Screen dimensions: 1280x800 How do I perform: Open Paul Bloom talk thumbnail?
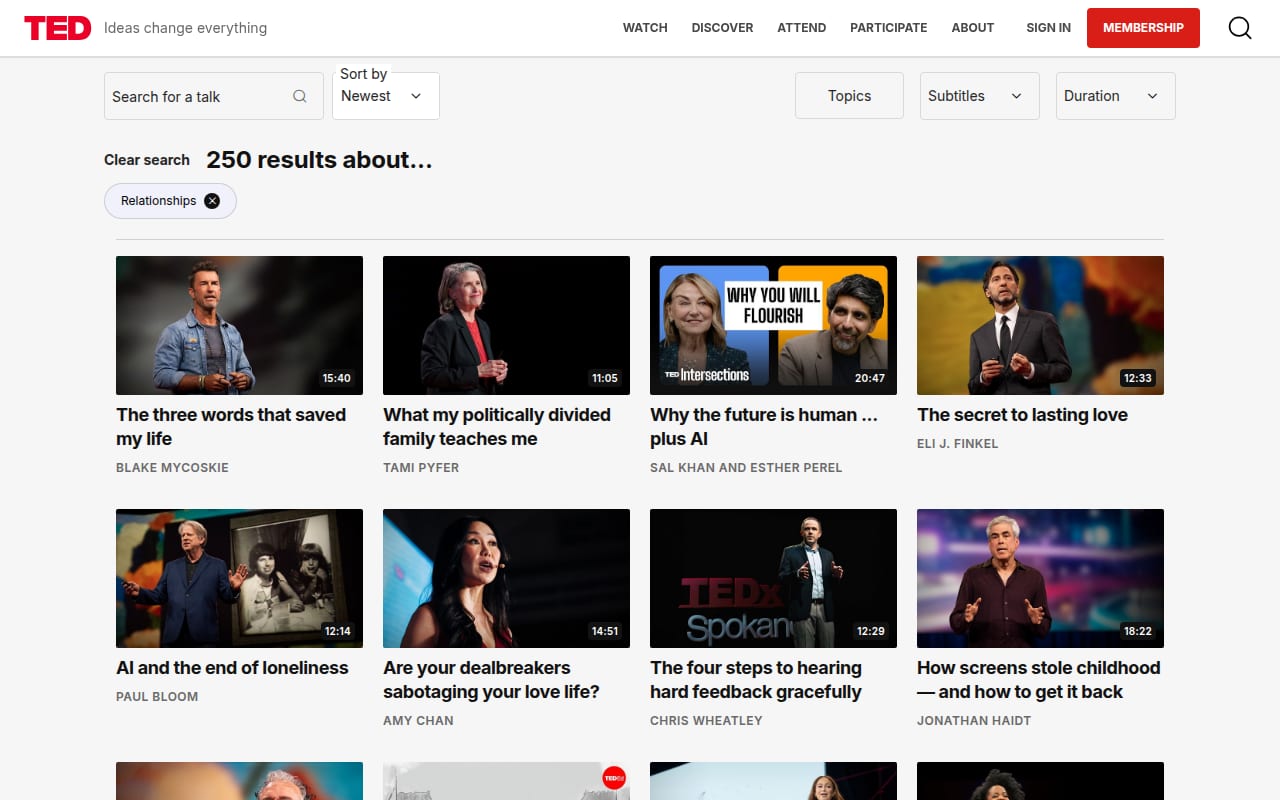point(239,578)
